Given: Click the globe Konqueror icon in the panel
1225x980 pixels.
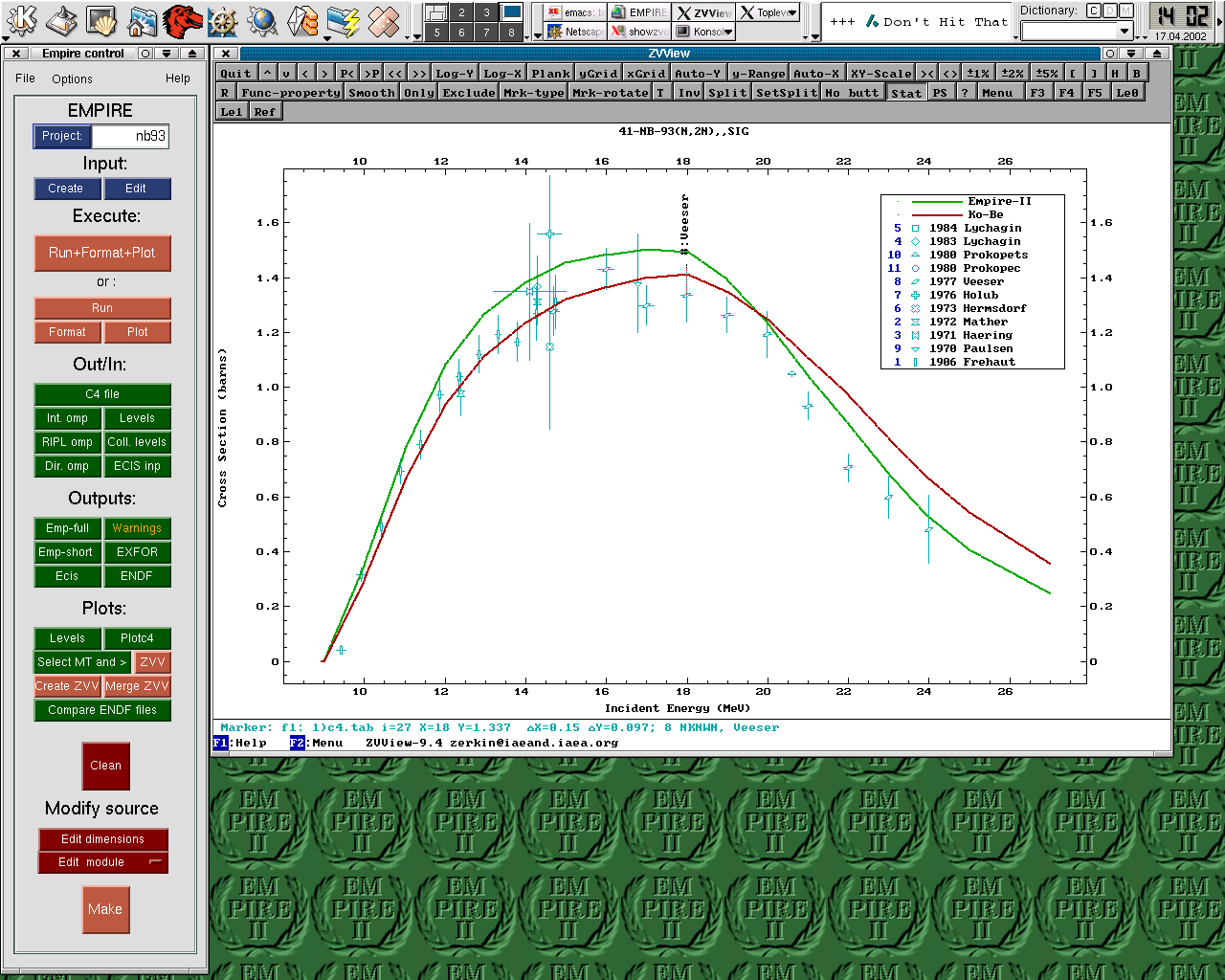Looking at the screenshot, I should [x=262, y=19].
